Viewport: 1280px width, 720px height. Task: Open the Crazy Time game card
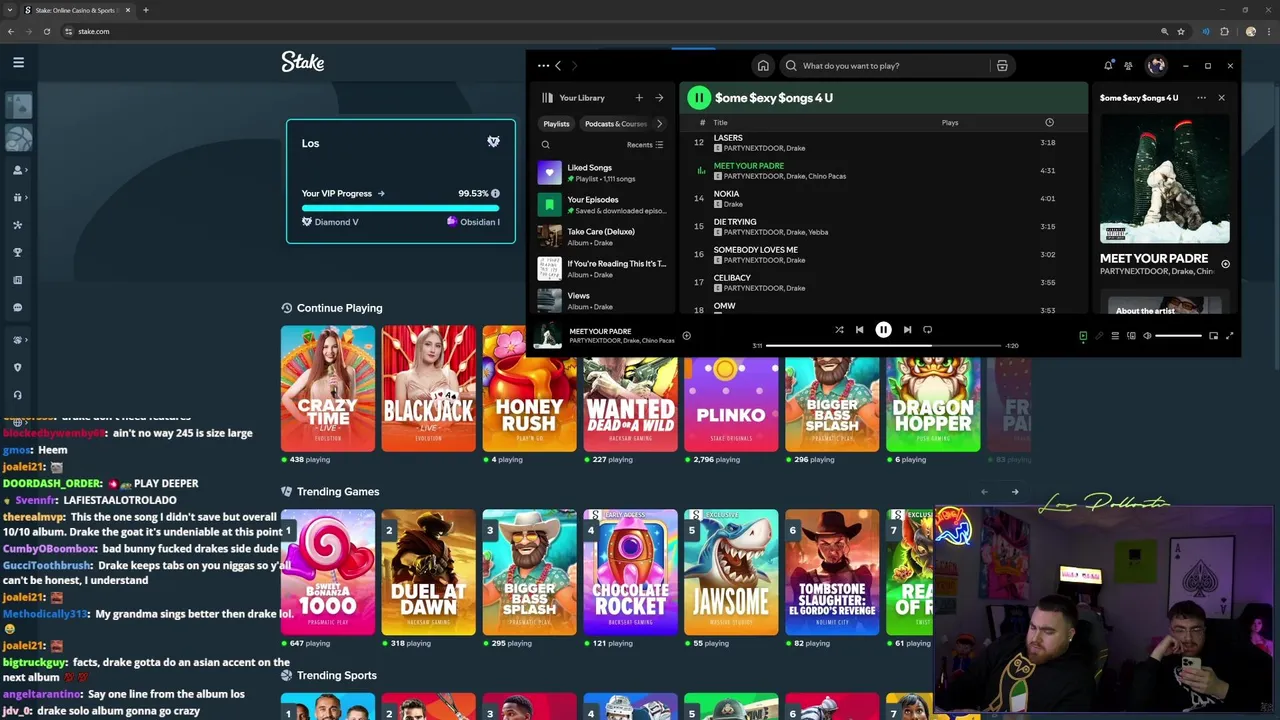tap(328, 388)
